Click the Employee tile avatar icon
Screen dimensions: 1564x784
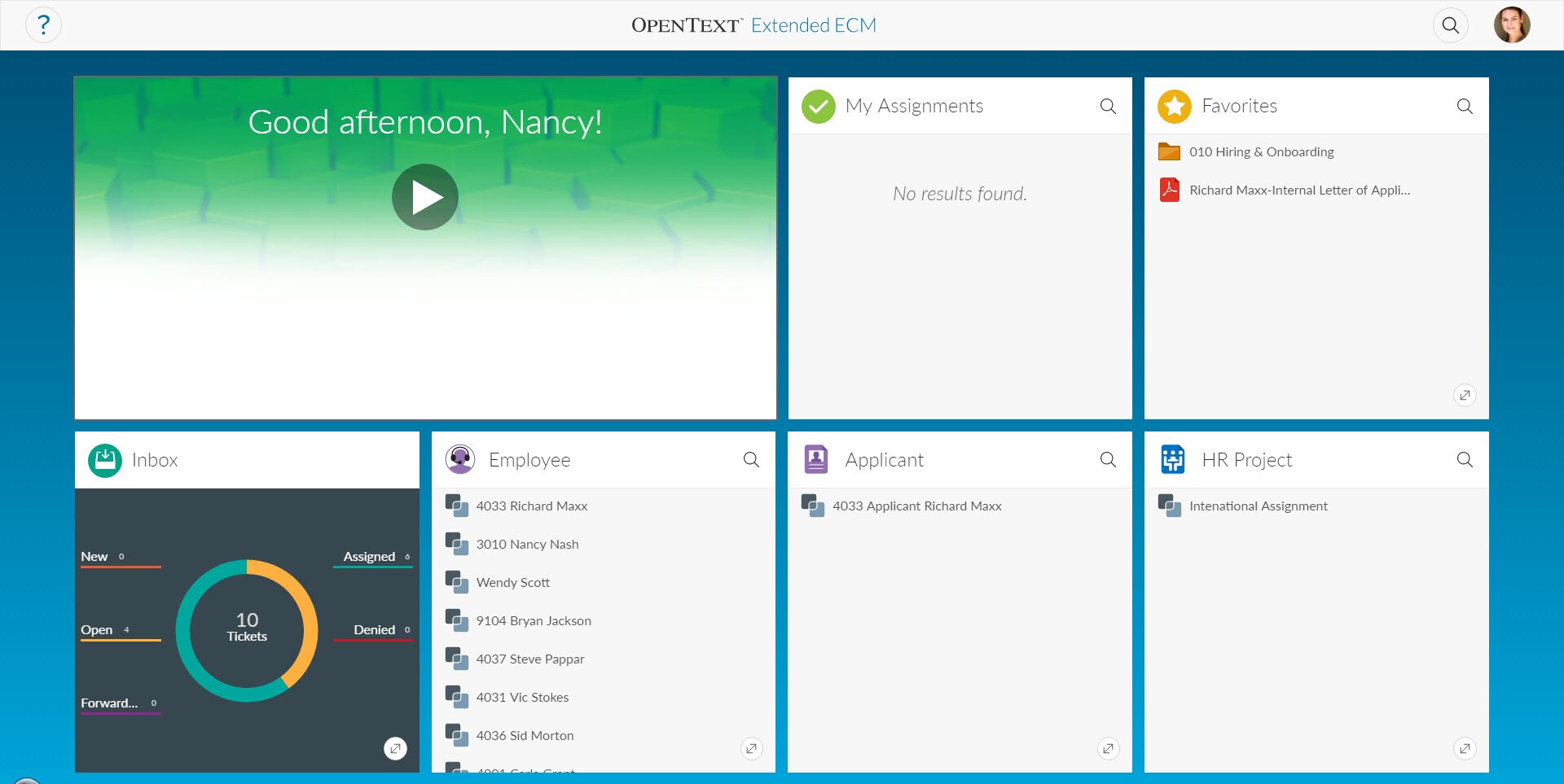[x=460, y=460]
